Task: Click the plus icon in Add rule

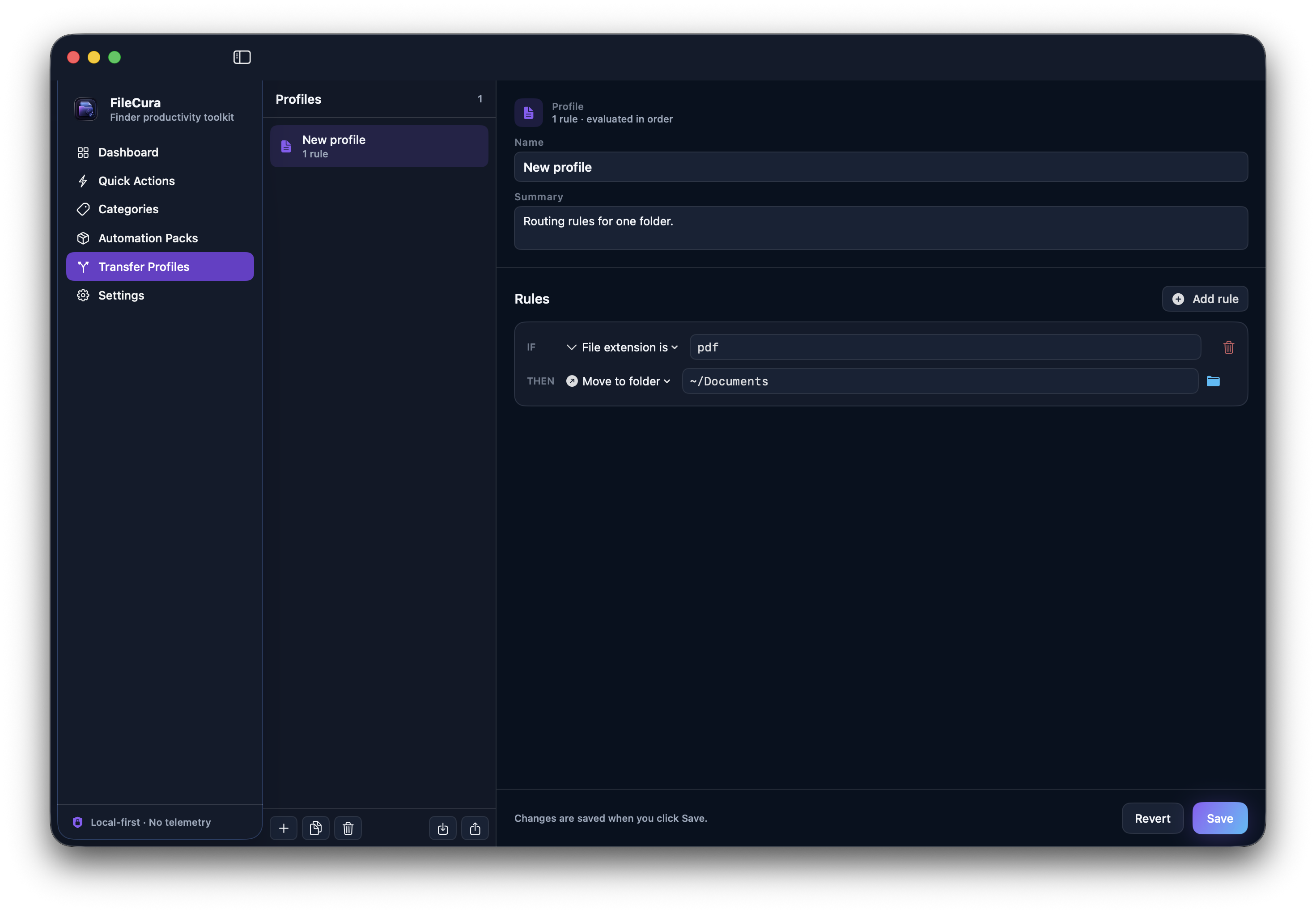Action: pyautogui.click(x=1178, y=299)
